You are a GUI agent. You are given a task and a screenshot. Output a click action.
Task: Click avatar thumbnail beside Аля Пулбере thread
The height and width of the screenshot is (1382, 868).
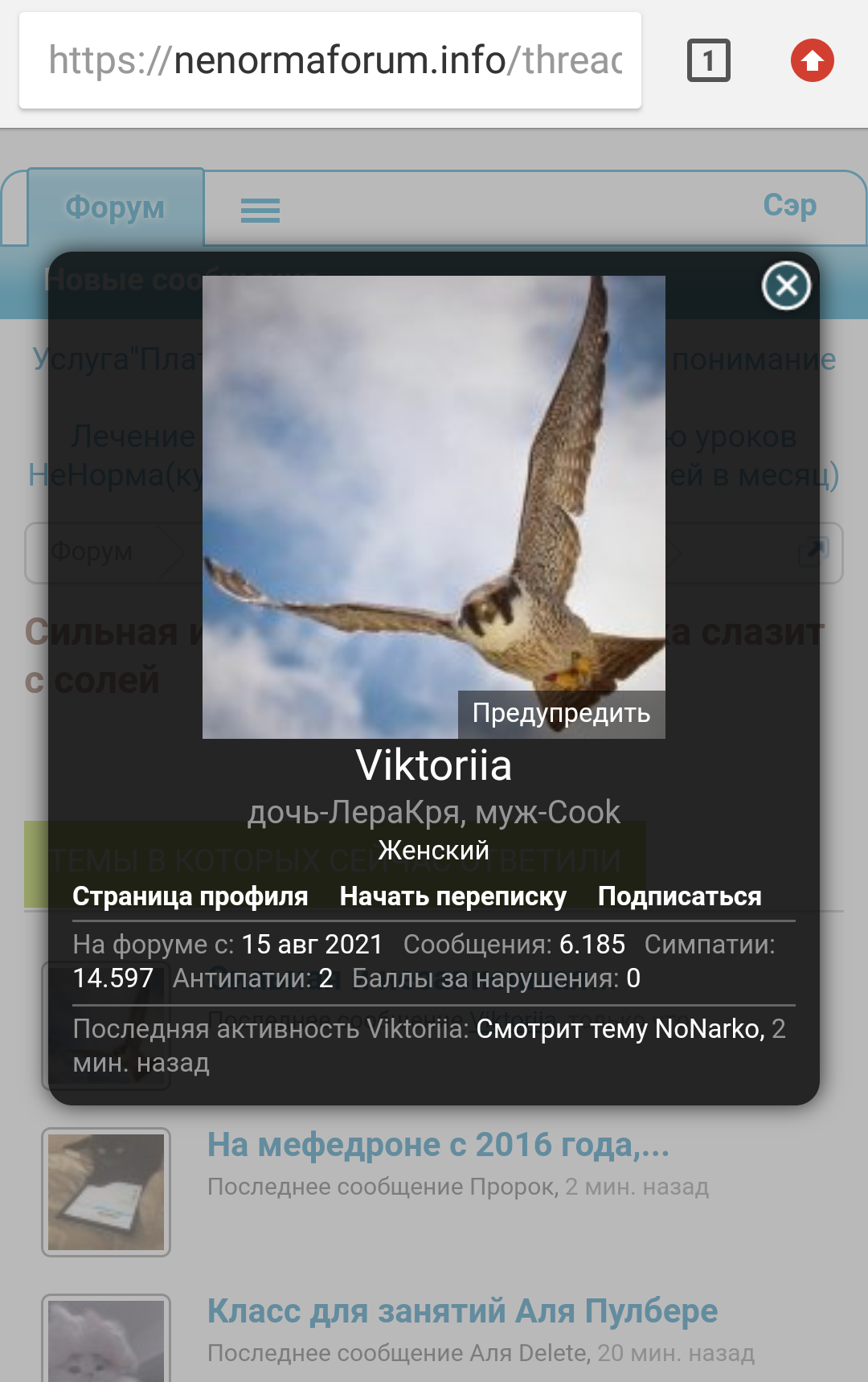pos(106,1338)
